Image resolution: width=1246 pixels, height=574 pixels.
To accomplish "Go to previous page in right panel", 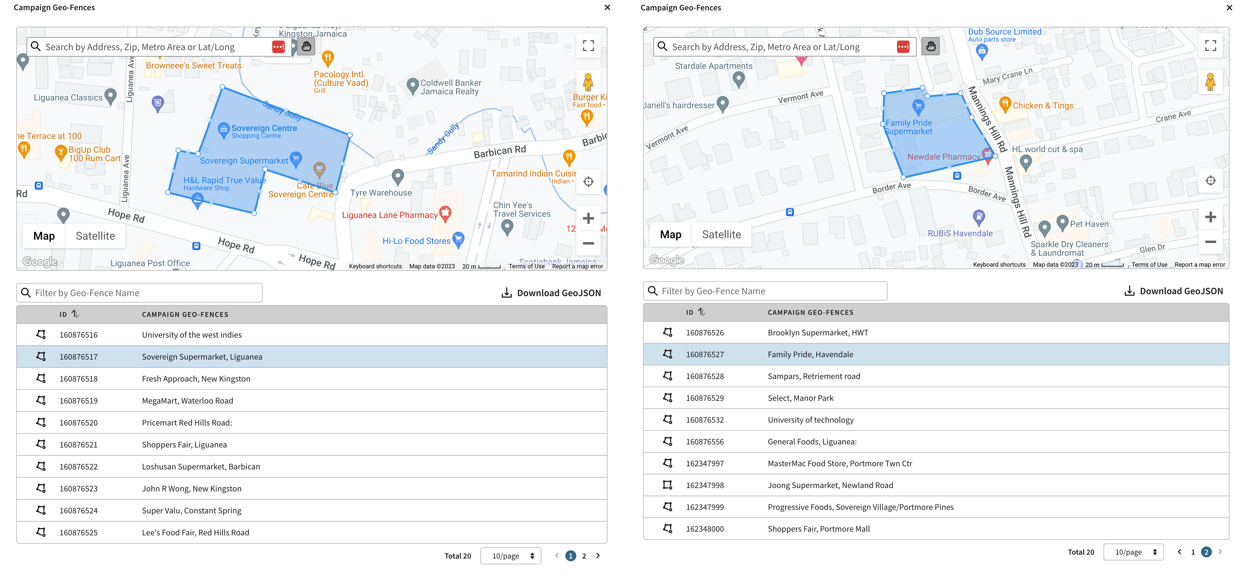I will point(1179,552).
